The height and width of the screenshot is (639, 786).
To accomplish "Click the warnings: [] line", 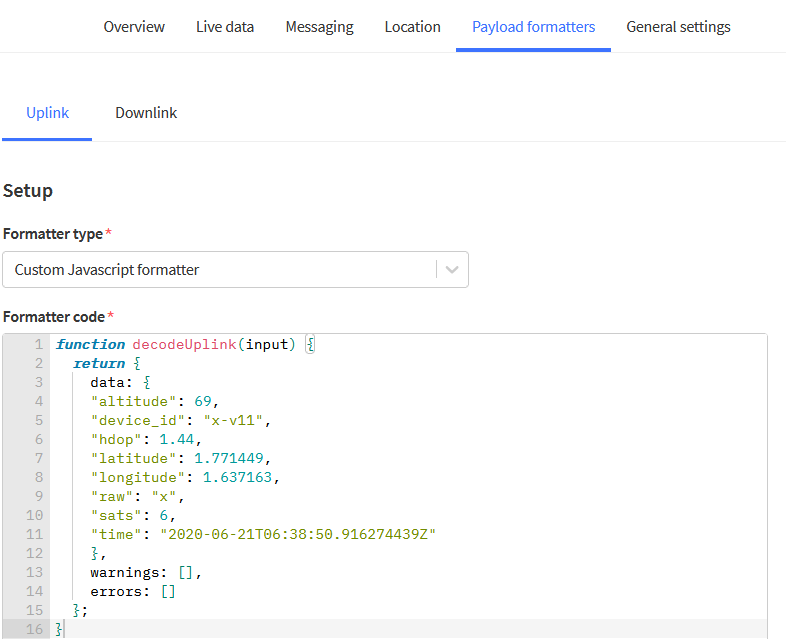I will [x=146, y=572].
